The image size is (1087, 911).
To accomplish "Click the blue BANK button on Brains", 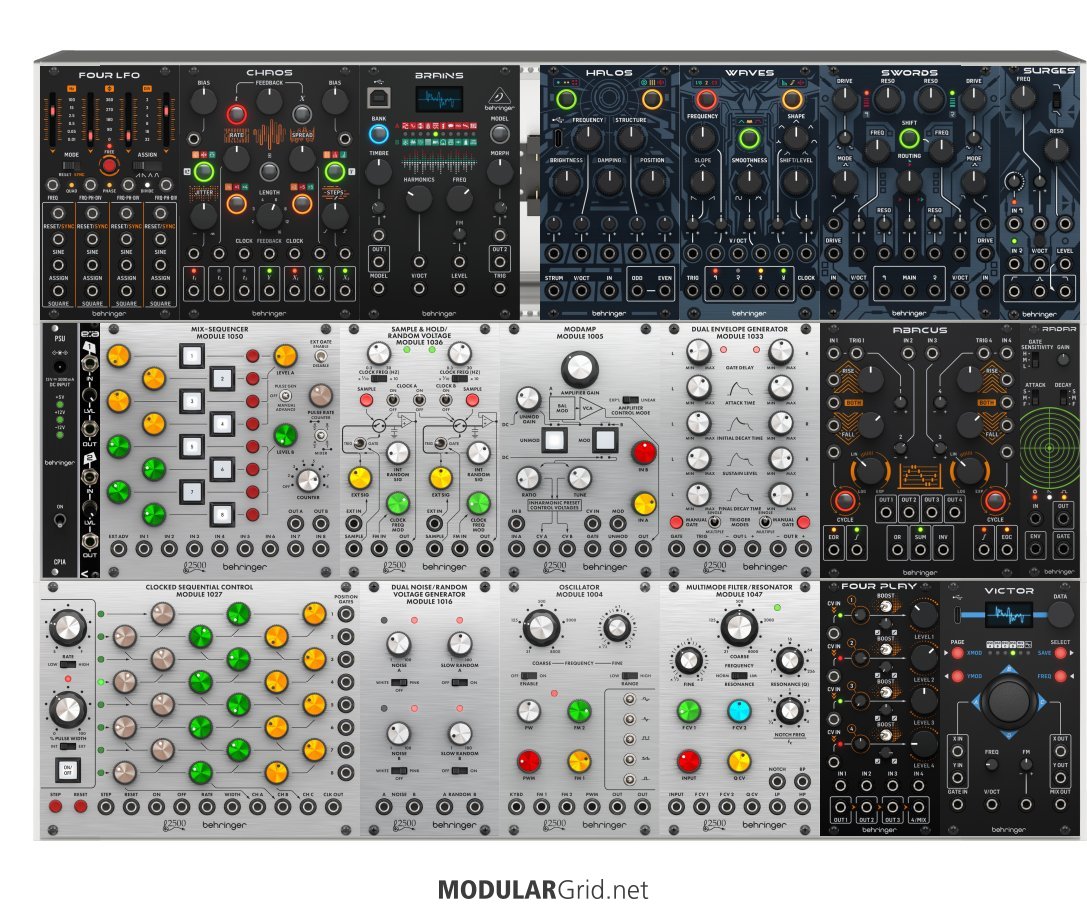I will pyautogui.click(x=379, y=133).
